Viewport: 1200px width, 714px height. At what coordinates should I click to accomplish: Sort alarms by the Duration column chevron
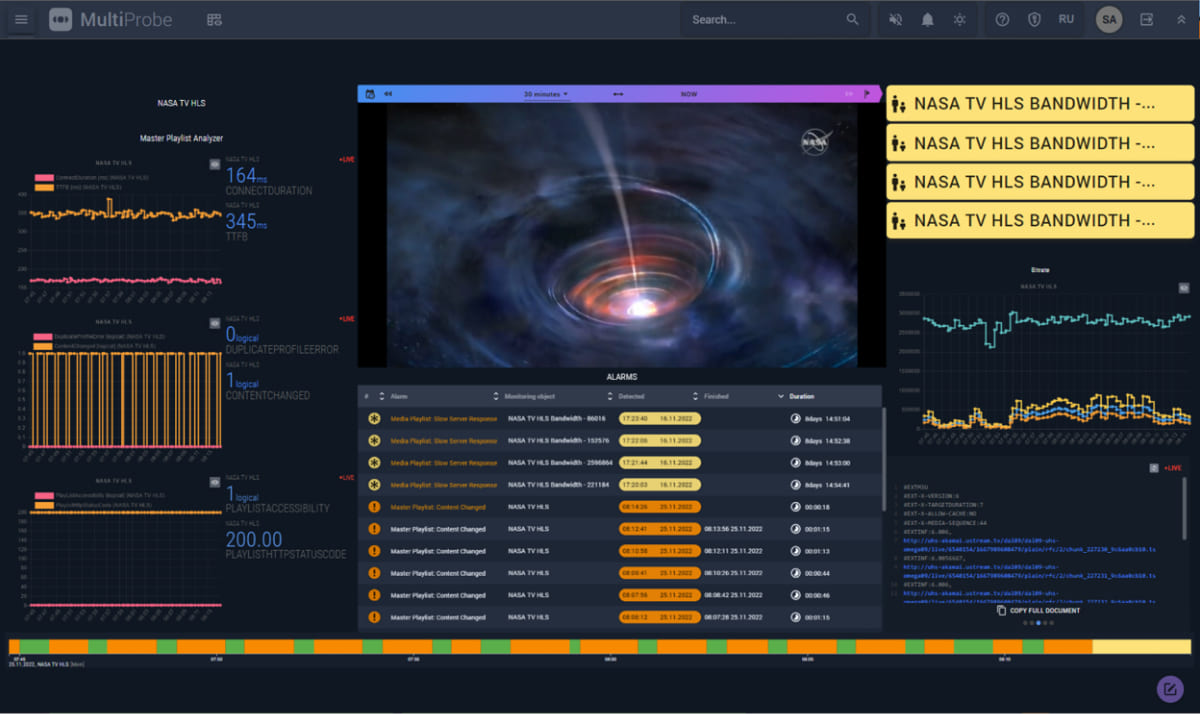(x=781, y=396)
